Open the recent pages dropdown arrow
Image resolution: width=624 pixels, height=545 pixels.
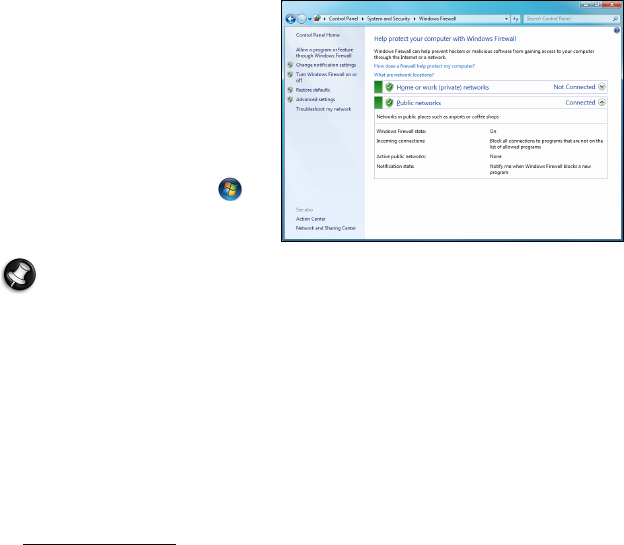[310, 19]
